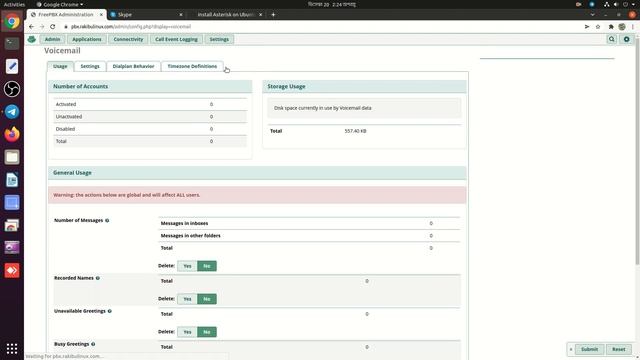Viewport: 640px width, 360px height.
Task: Set Recorded Names Delete to Yes
Action: coord(187,299)
